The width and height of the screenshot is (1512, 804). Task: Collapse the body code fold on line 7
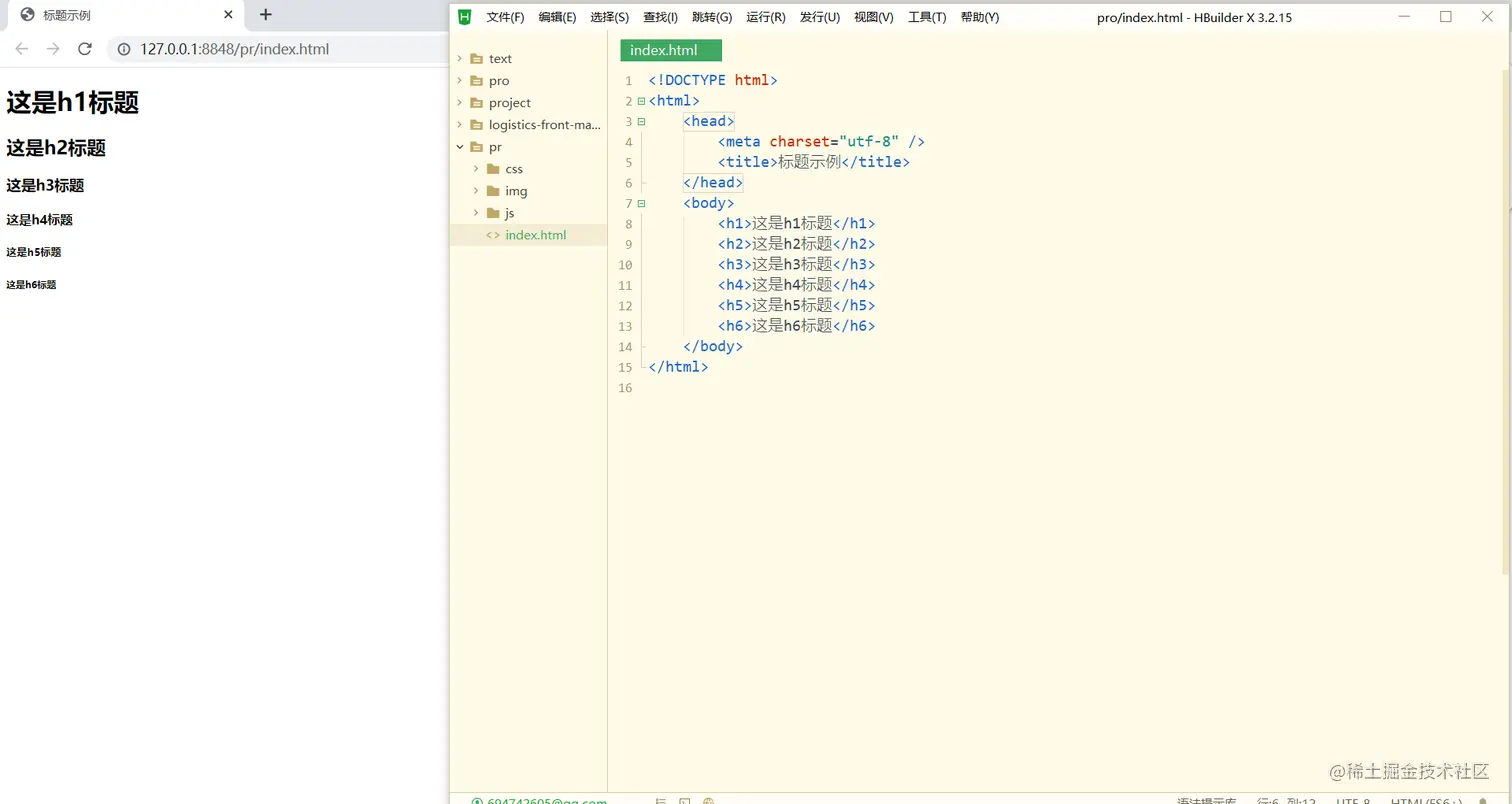pyautogui.click(x=641, y=203)
